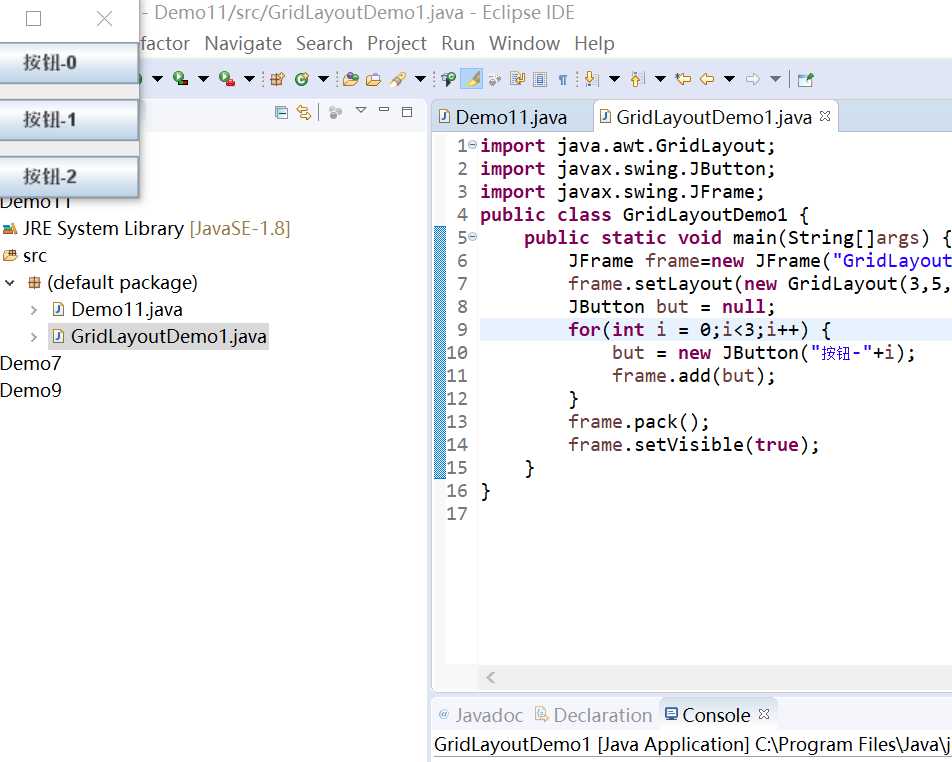Click the Open Type icon
This screenshot has width=952, height=762.
350,79
